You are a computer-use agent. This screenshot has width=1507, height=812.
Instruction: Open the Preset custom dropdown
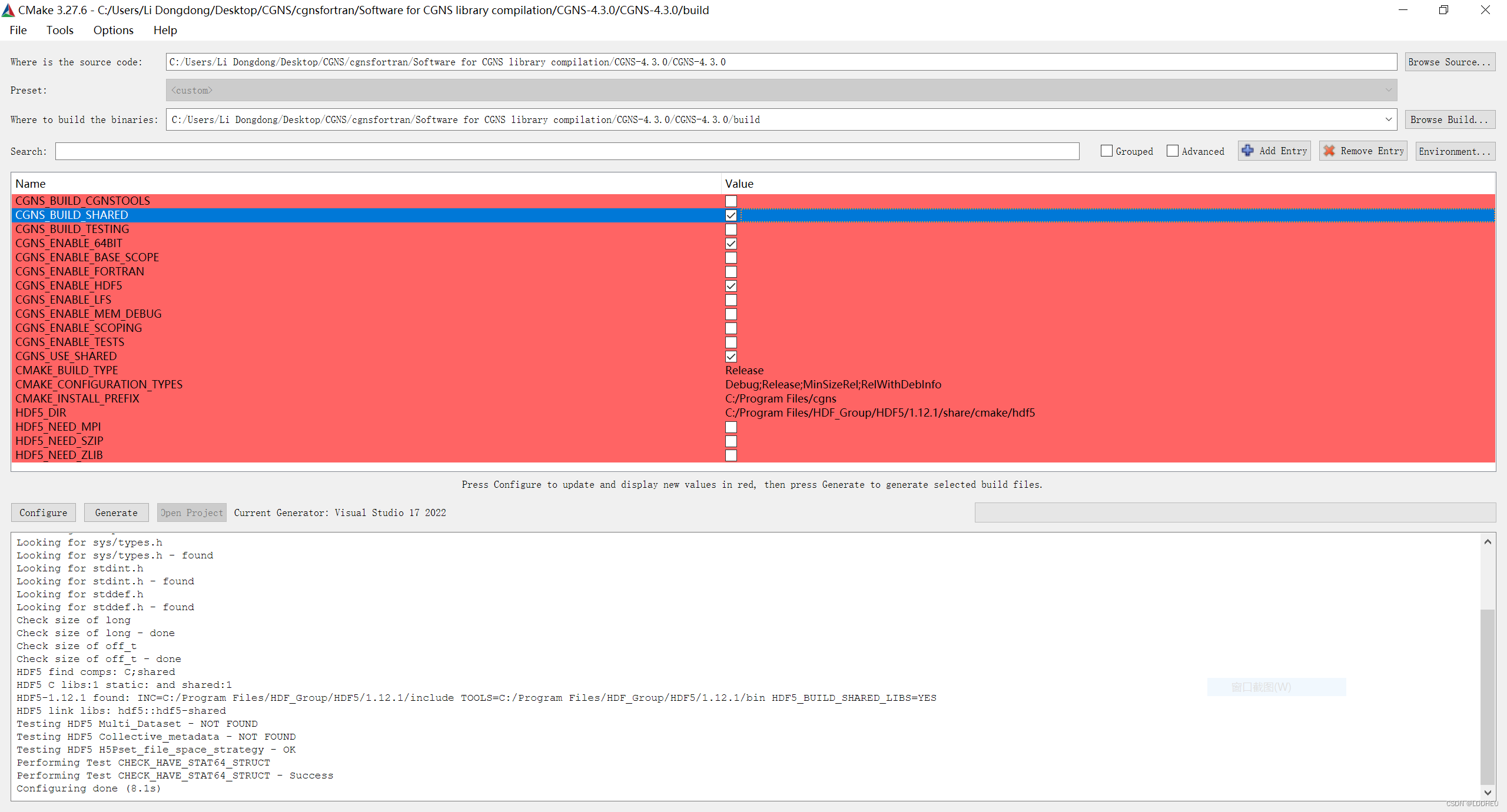coord(1389,90)
